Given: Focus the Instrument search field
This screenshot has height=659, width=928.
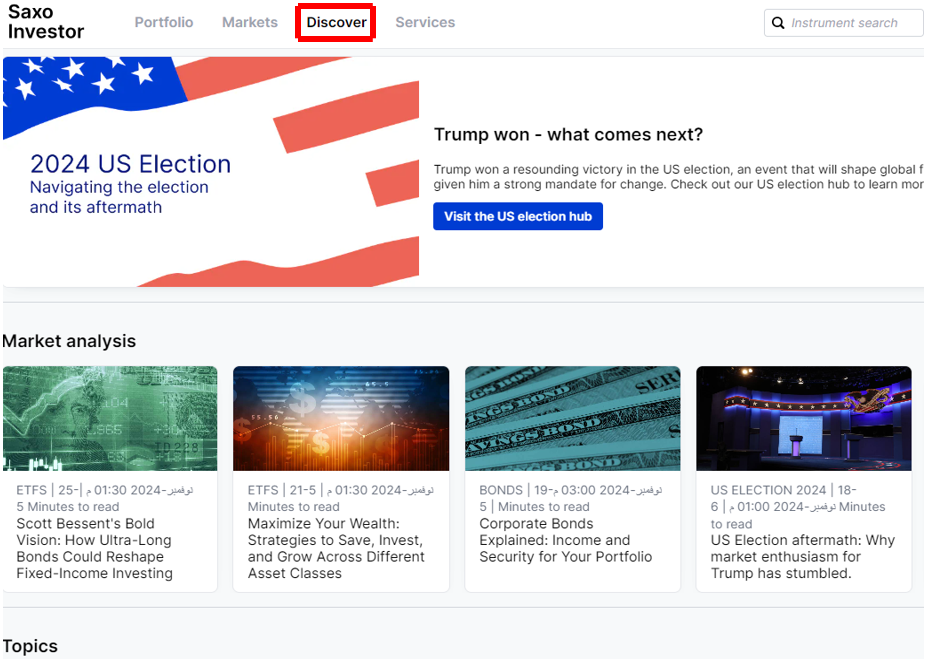Looking at the screenshot, I should pos(843,23).
